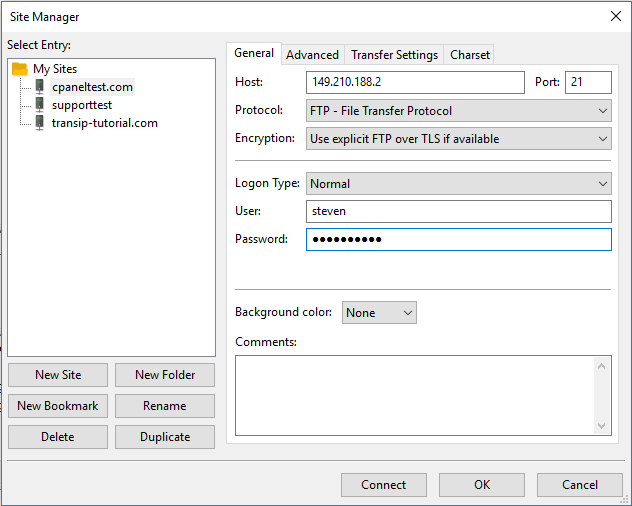Click the Delete button
The image size is (632, 506).
pyautogui.click(x=58, y=437)
